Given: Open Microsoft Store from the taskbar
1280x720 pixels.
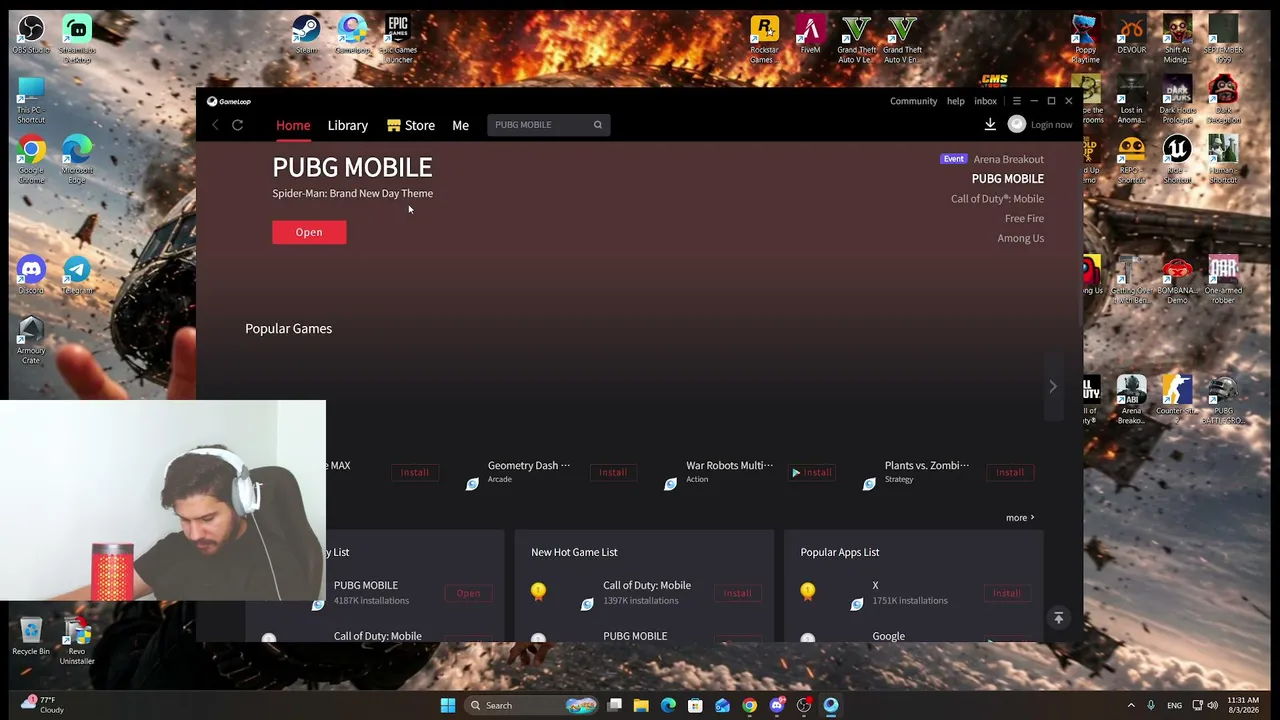Looking at the screenshot, I should point(695,705).
